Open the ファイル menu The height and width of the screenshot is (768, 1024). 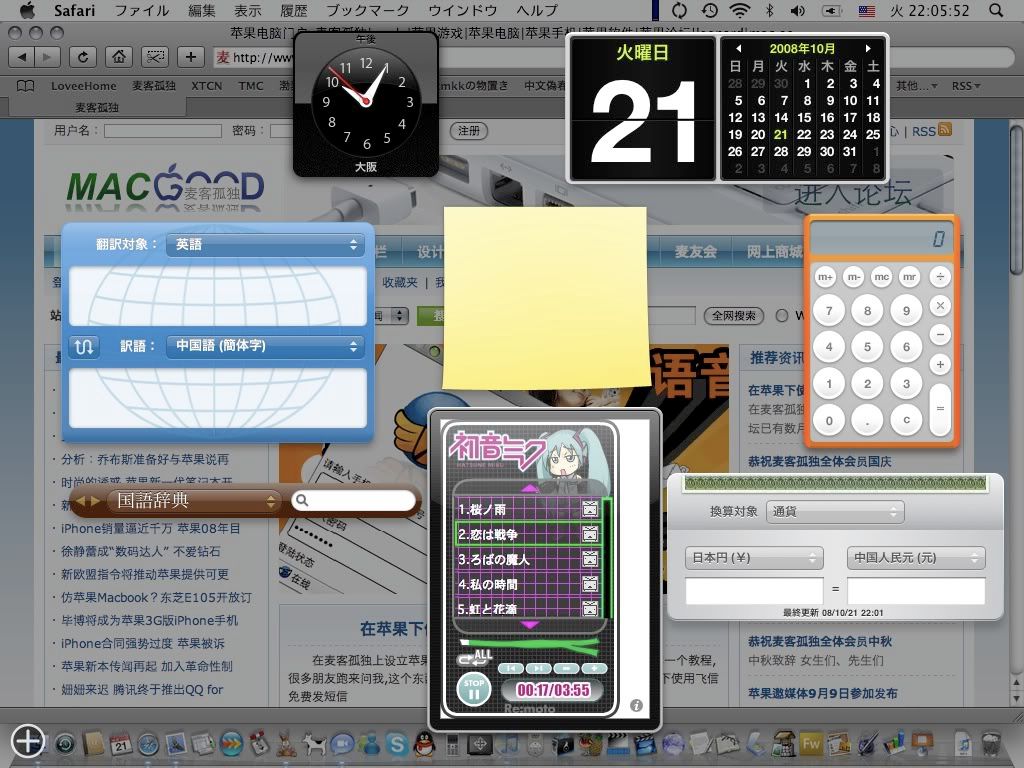pos(142,10)
